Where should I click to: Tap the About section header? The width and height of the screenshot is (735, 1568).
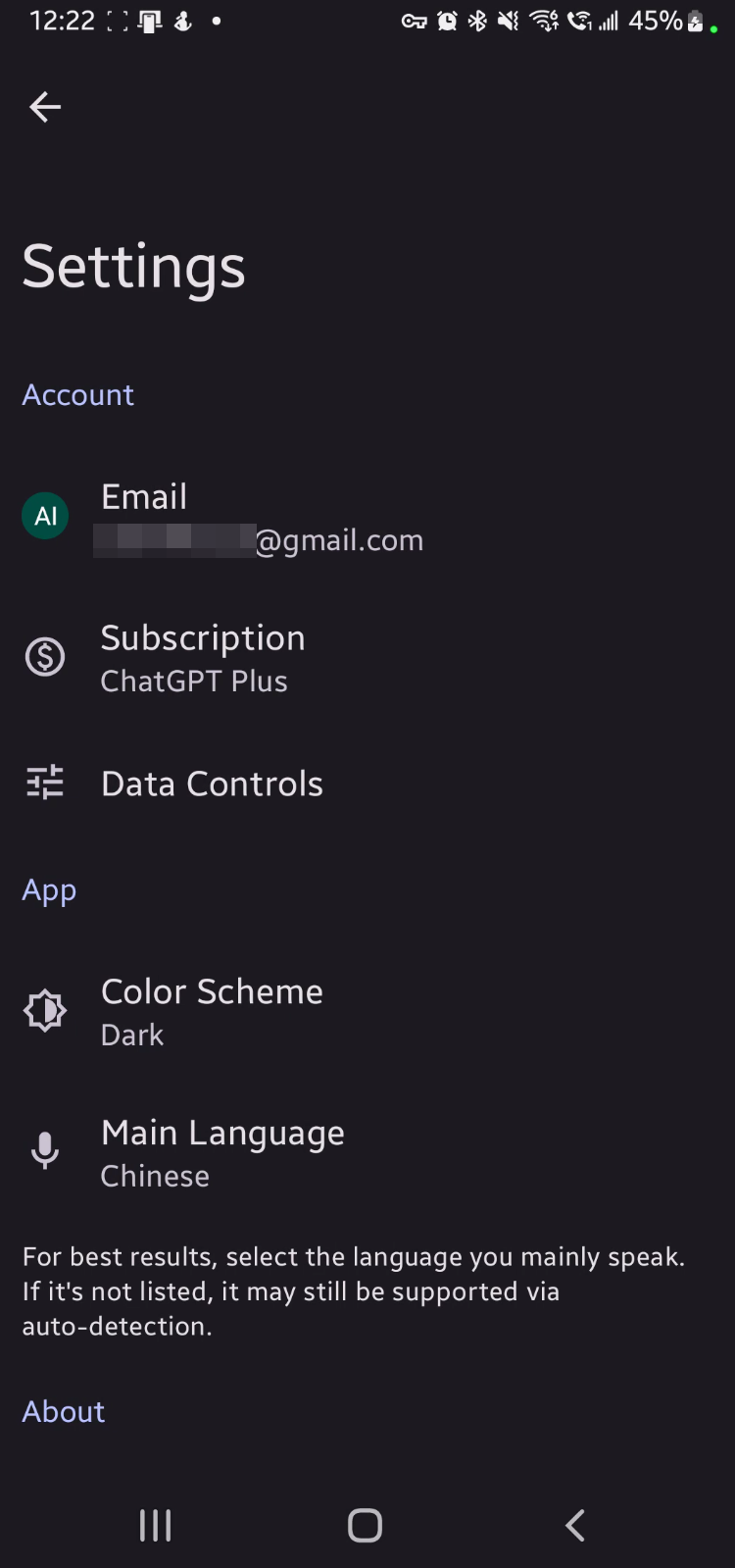coord(64,1411)
